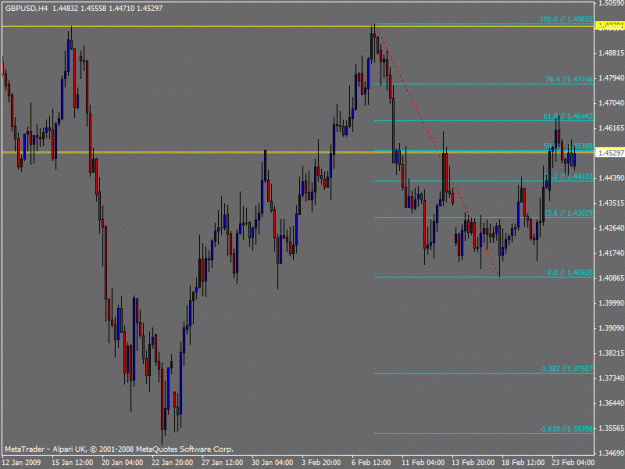Click the 1.47940 price scale value

pos(611,78)
